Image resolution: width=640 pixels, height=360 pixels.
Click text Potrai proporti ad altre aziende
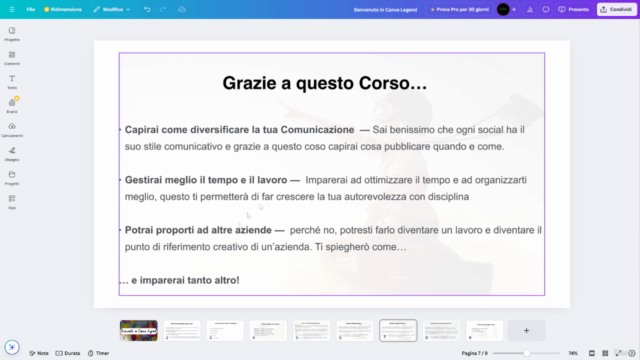pyautogui.click(x=198, y=230)
